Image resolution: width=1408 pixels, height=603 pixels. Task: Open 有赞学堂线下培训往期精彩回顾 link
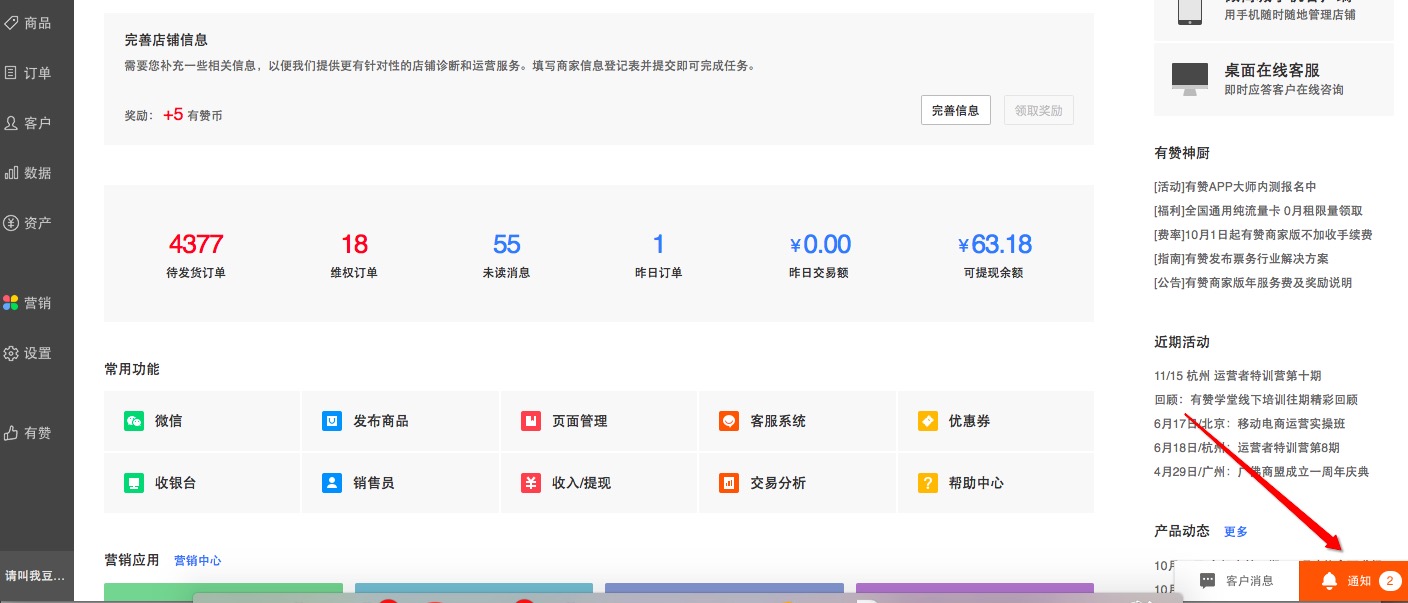[1256, 400]
